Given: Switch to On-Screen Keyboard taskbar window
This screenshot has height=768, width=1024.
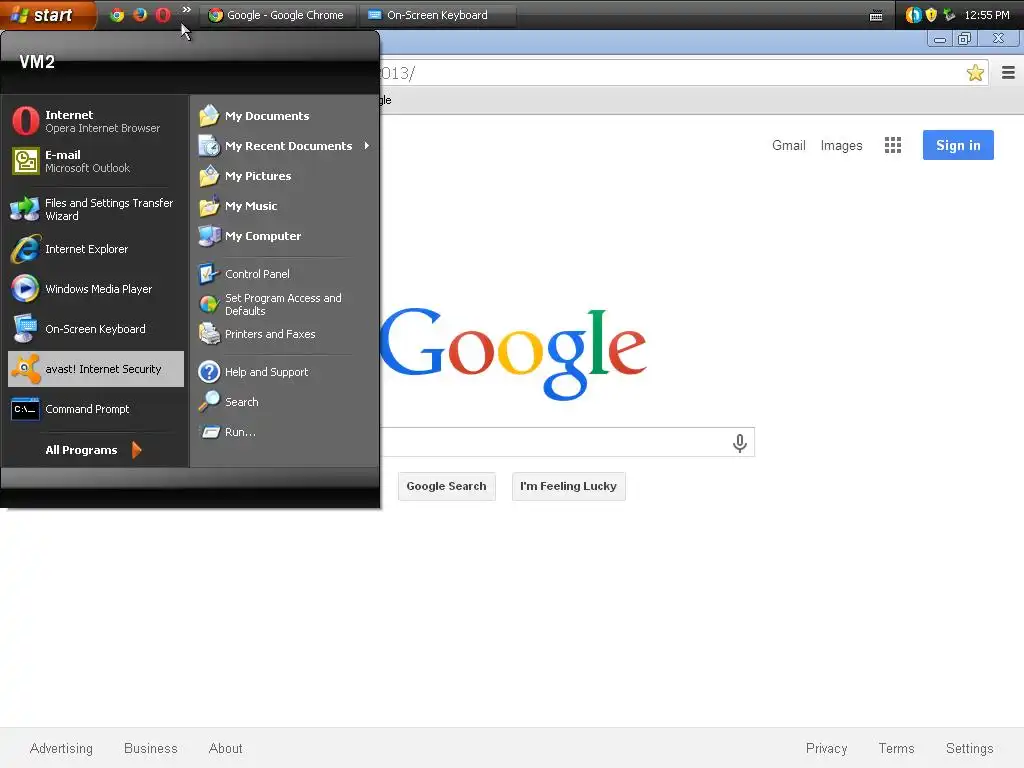Looking at the screenshot, I should (x=437, y=14).
